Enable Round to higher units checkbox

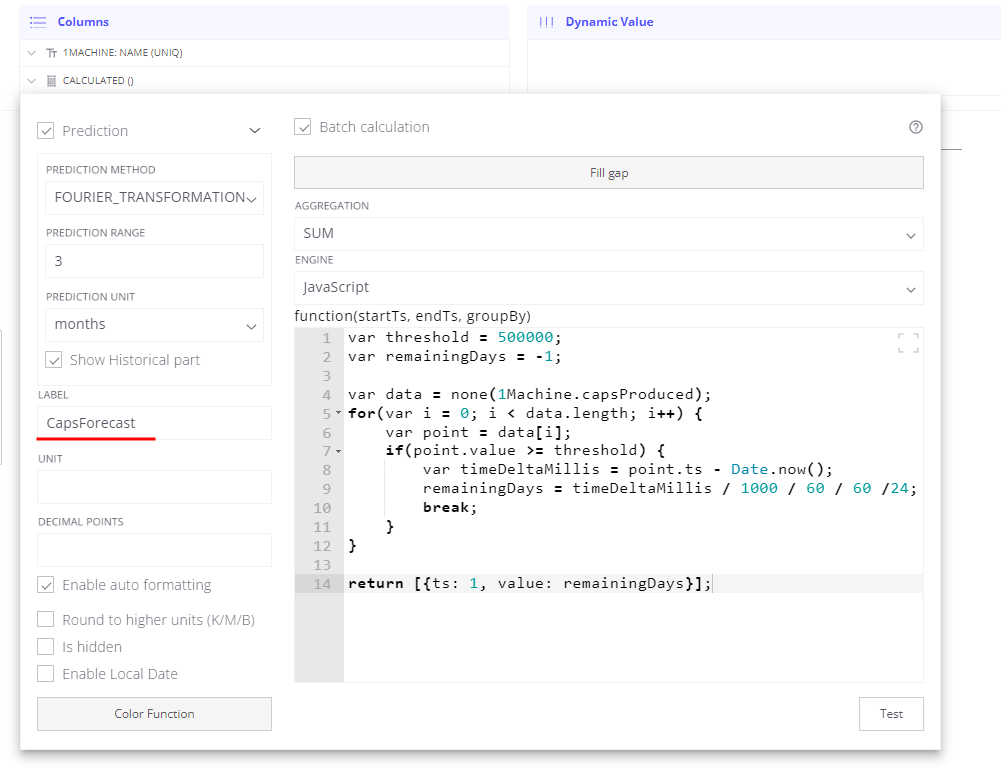coord(46,620)
